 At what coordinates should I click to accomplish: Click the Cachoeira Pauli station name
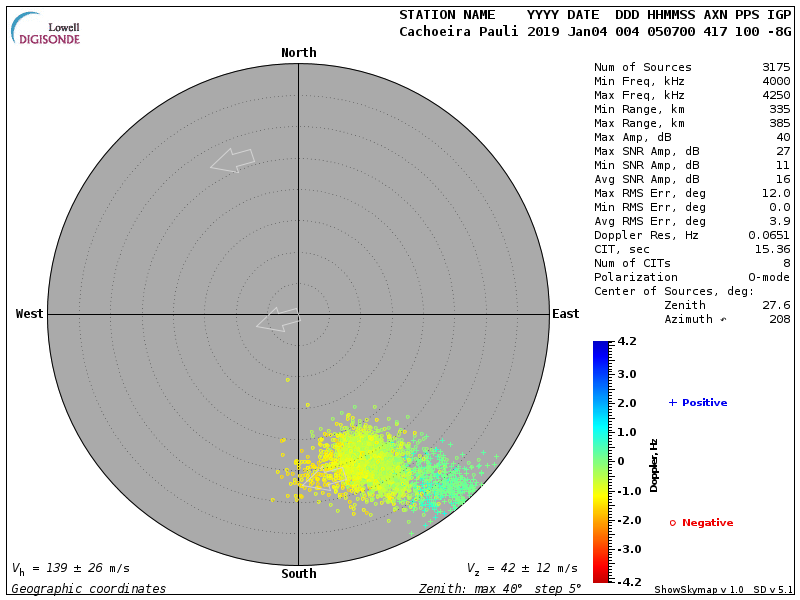click(x=459, y=31)
